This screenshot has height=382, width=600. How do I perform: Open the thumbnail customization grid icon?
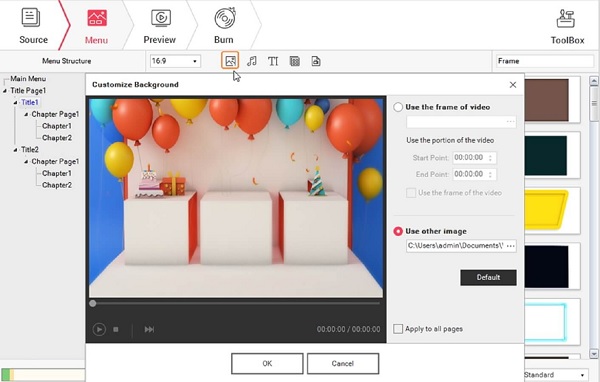click(x=295, y=61)
